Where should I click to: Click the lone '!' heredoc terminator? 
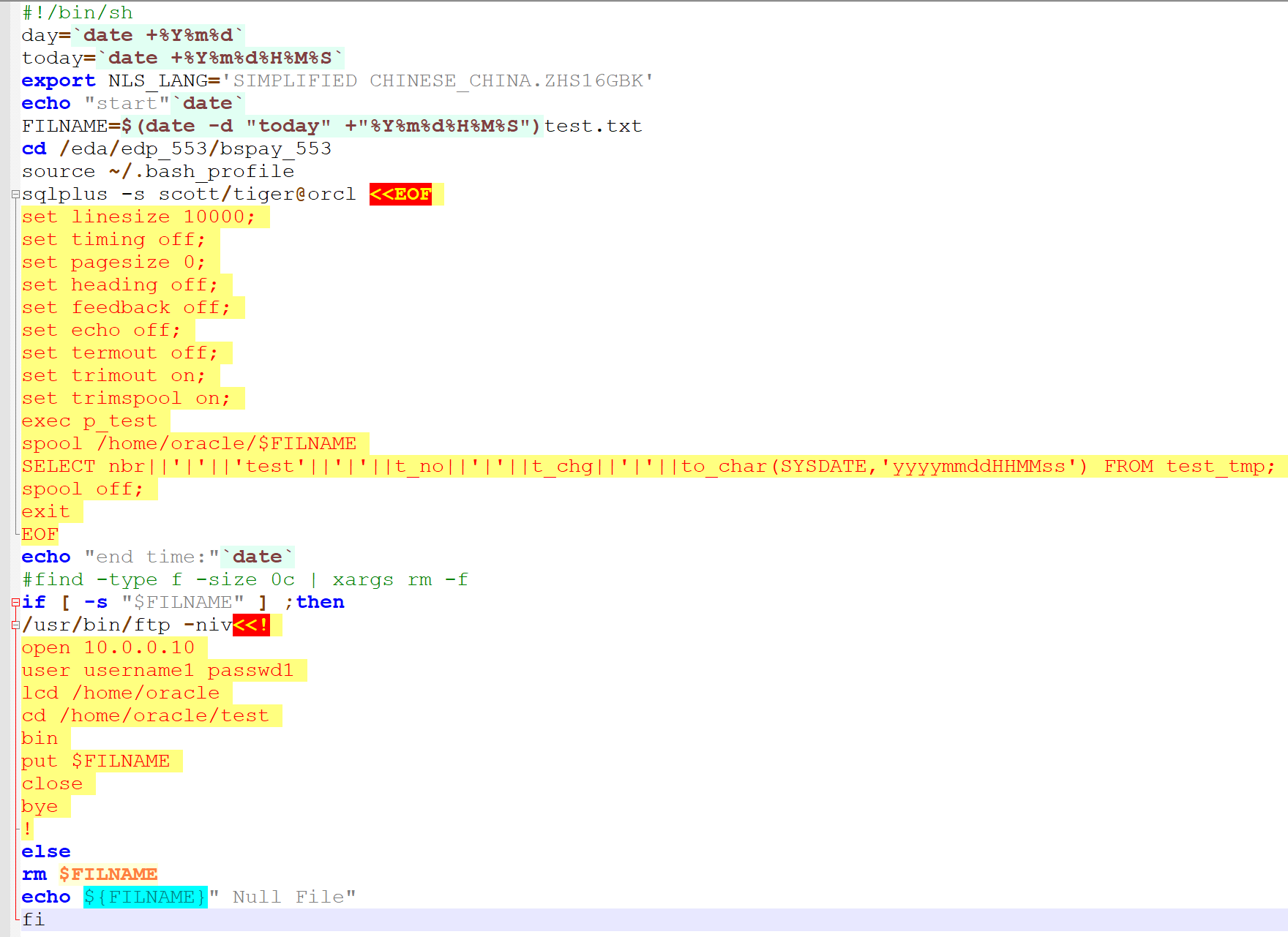pos(28,829)
